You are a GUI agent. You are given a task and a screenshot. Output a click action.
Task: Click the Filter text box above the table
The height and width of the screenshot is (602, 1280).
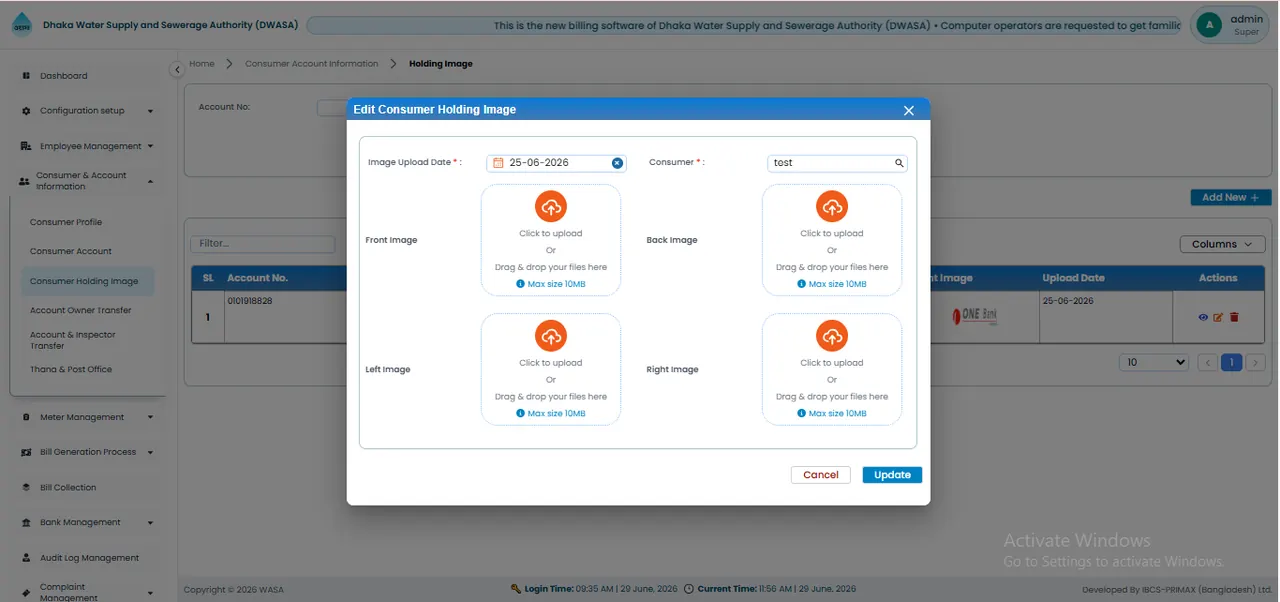[x=262, y=244]
